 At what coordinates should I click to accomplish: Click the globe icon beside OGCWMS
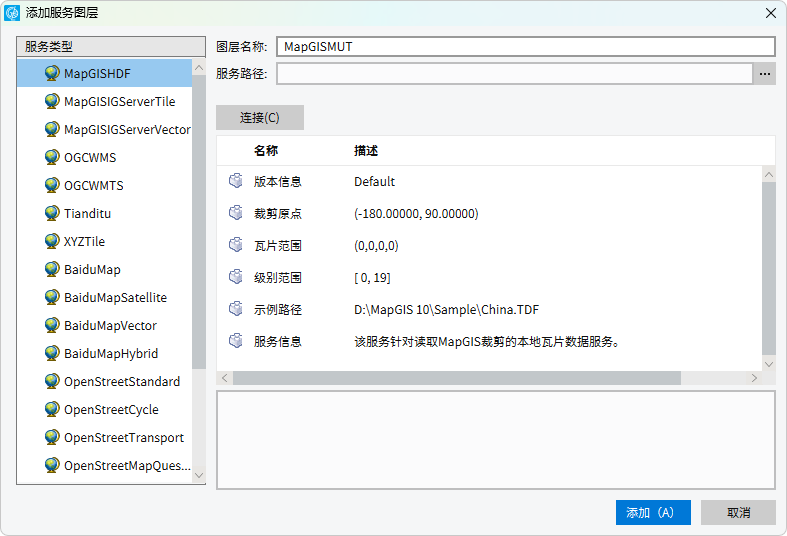52,158
